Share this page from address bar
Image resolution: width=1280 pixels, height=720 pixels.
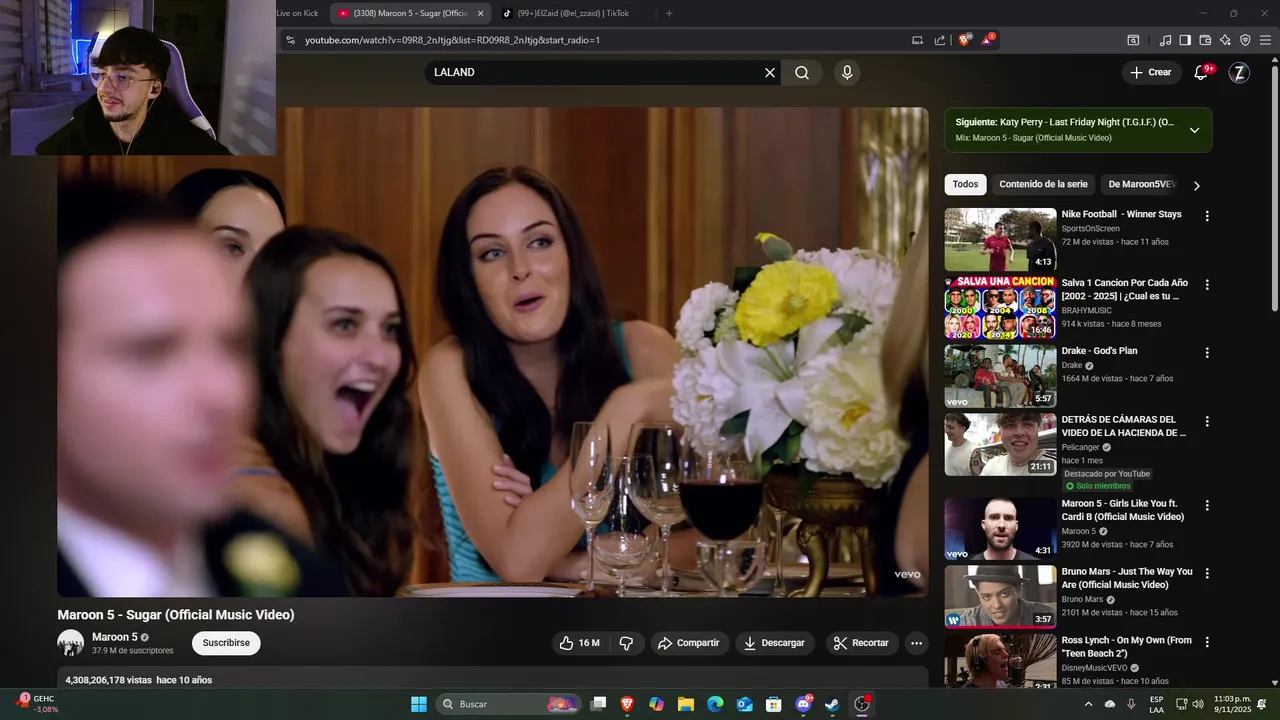940,40
